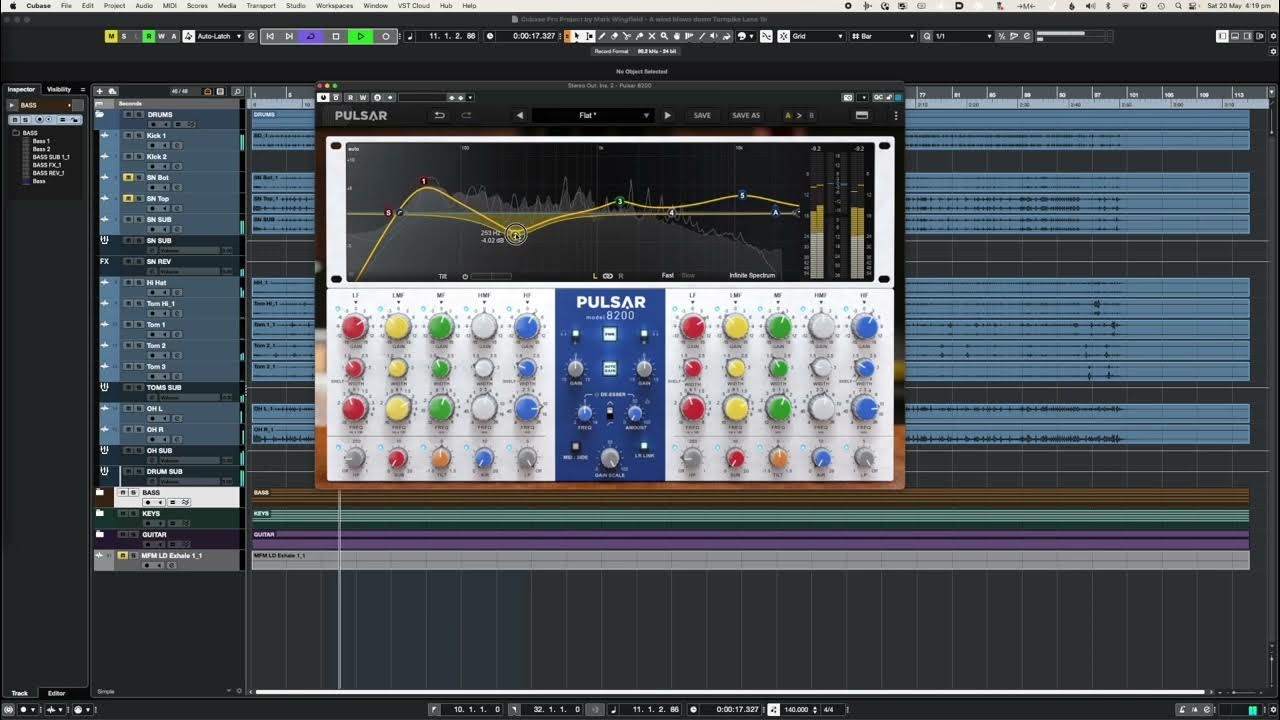Select green EQ band node 3

point(620,202)
